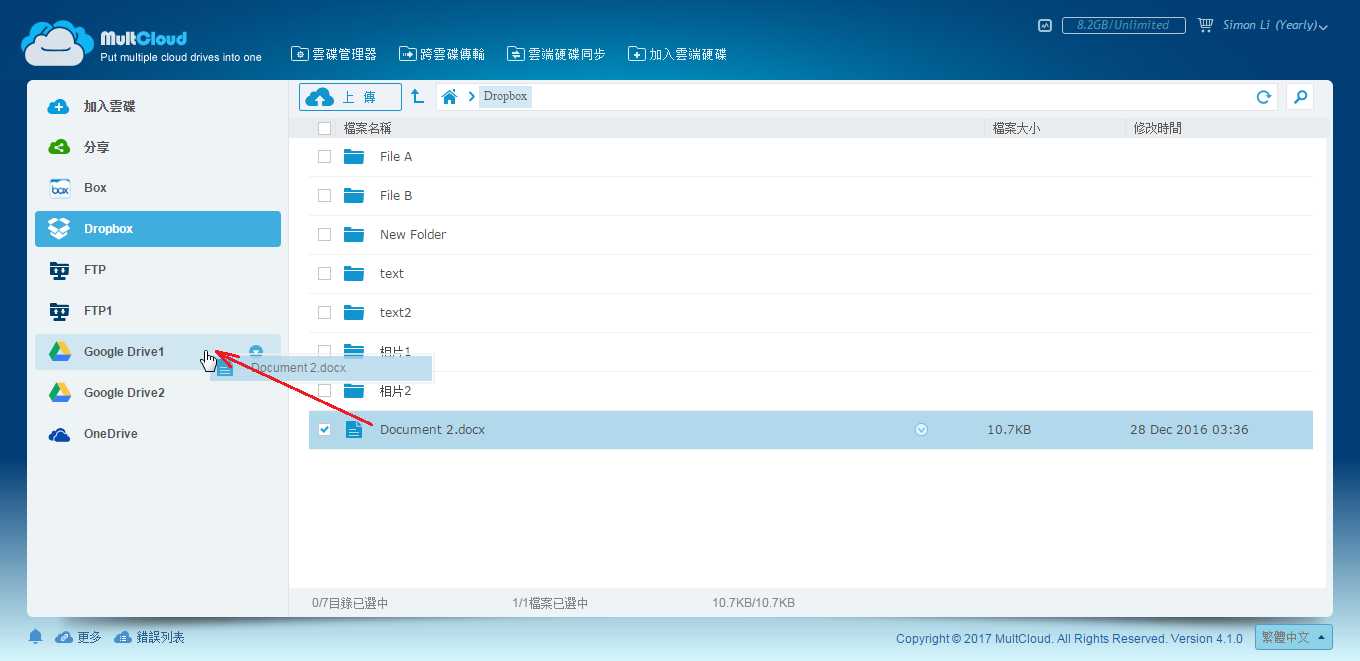1360x661 pixels.
Task: Expand the Document 2.docx row options arrow
Action: coord(921,430)
